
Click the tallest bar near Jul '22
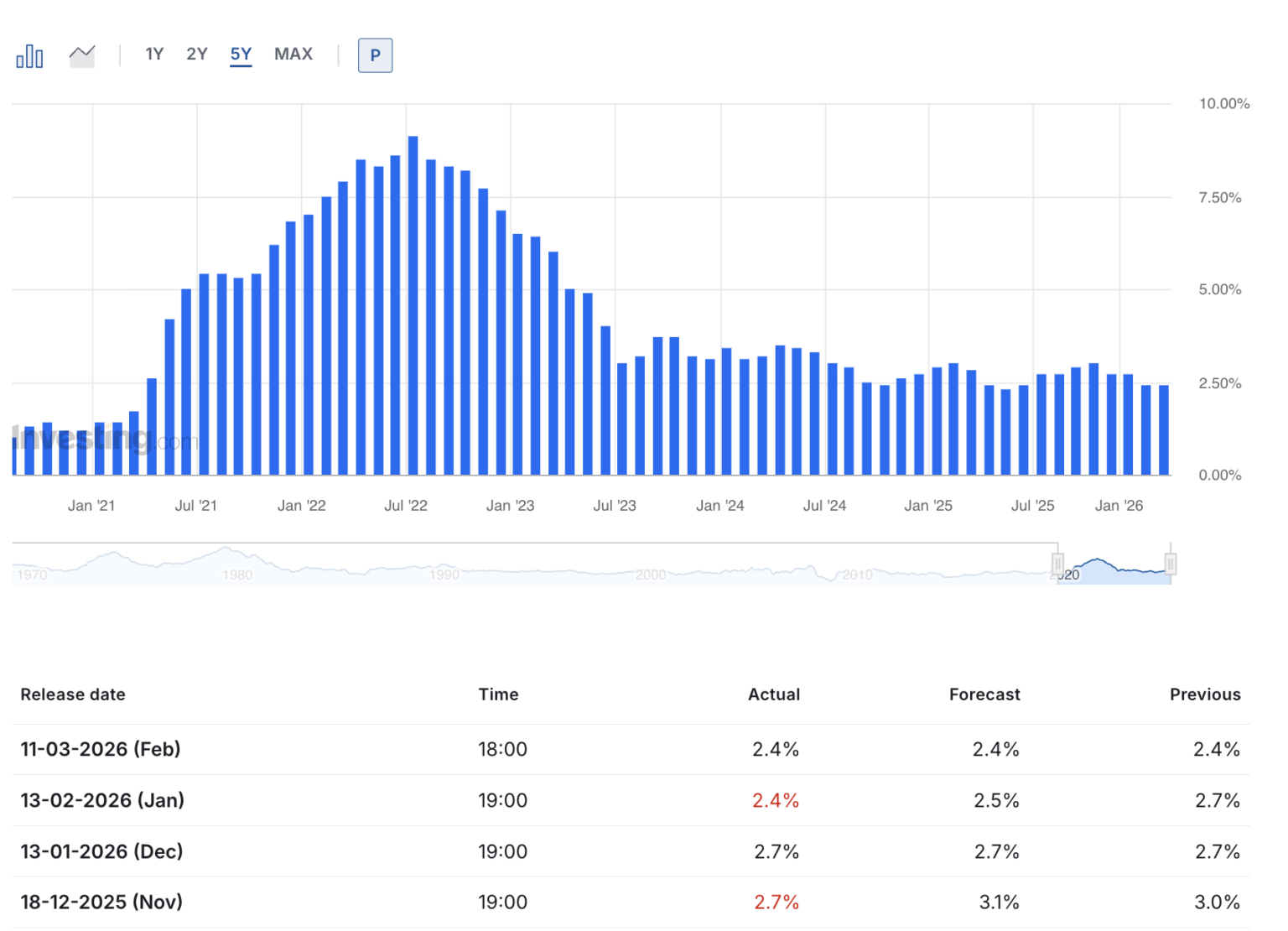pos(413,305)
